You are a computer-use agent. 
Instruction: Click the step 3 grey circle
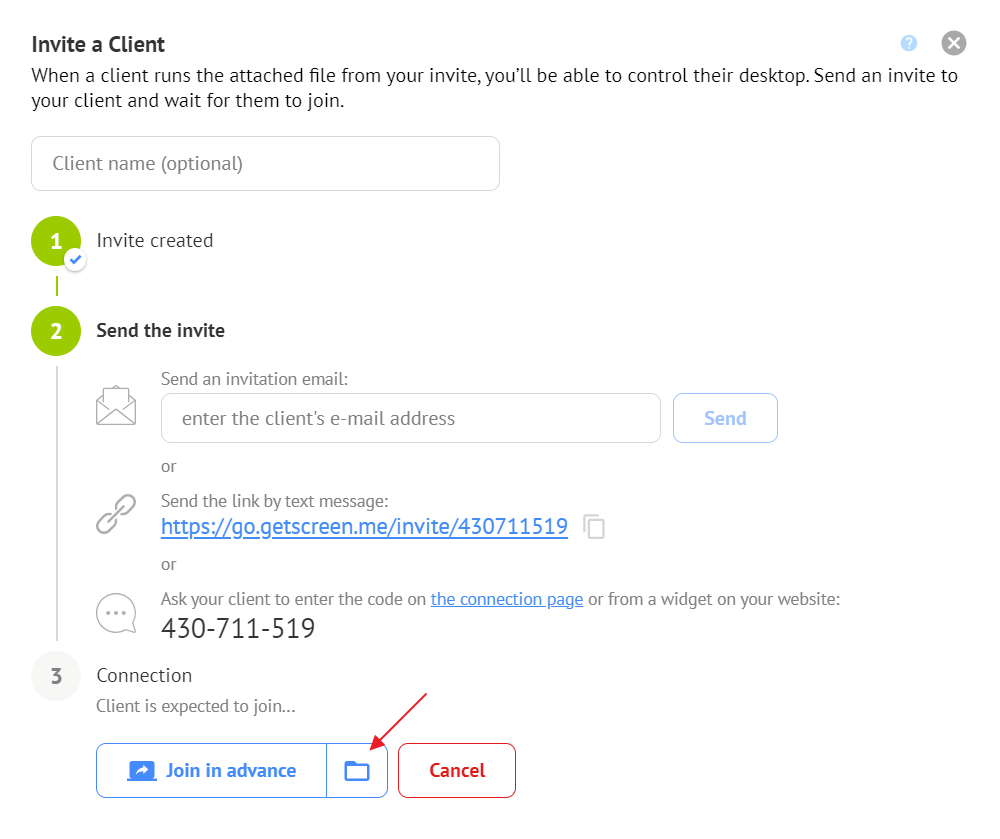pos(56,676)
